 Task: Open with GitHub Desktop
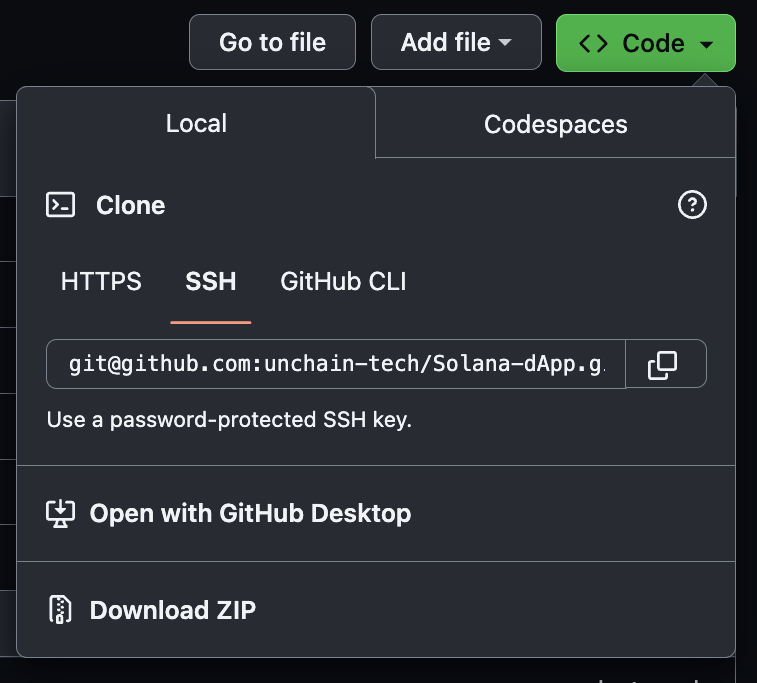(x=376, y=514)
